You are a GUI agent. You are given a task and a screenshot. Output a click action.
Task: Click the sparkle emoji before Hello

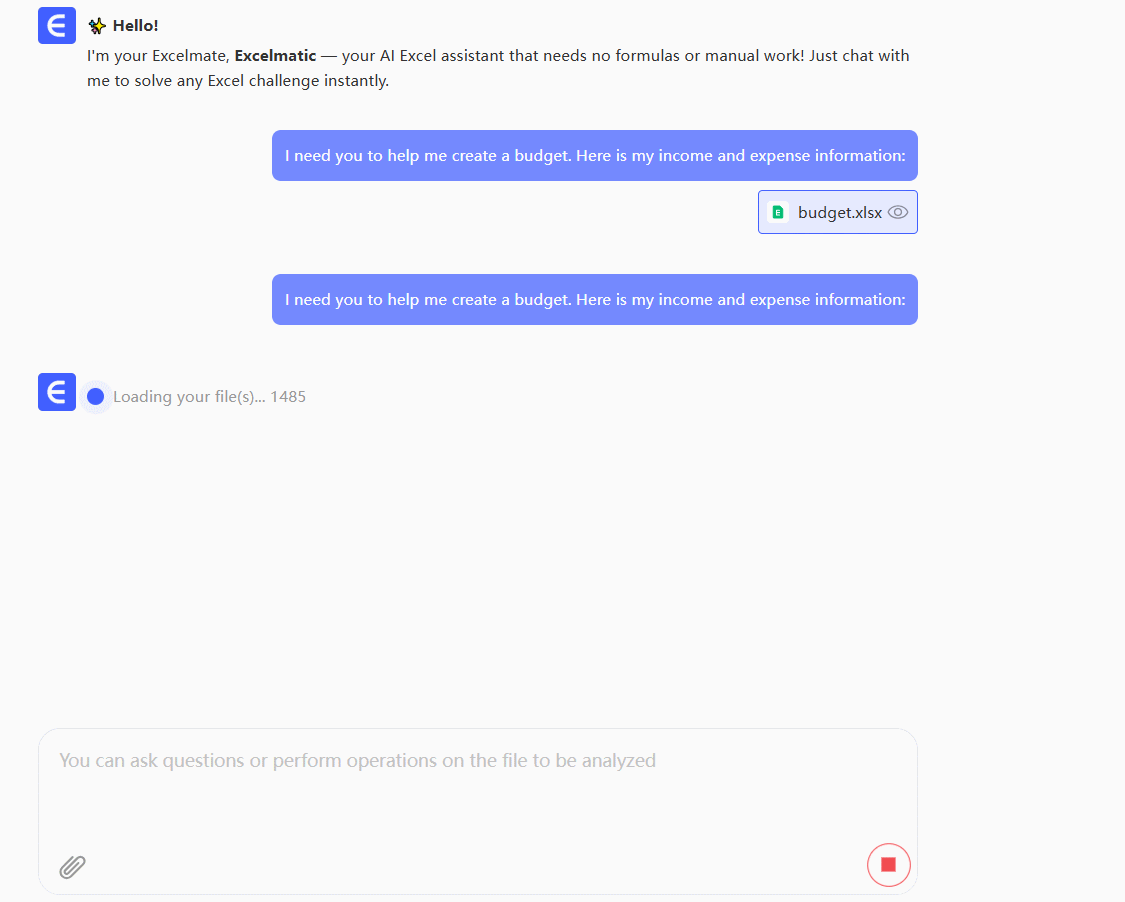coord(97,26)
